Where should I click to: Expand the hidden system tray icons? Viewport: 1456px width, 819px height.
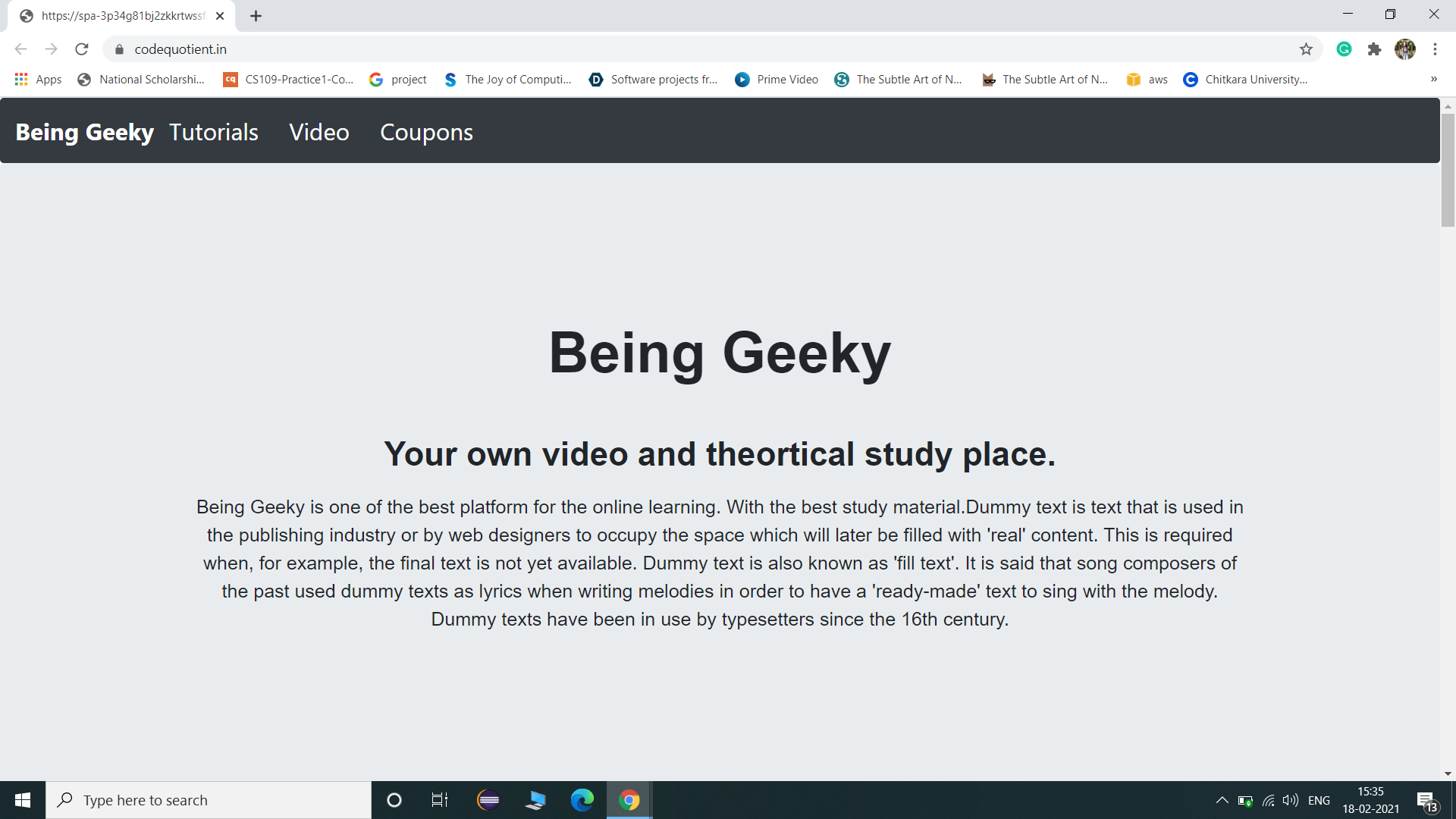pyautogui.click(x=1222, y=800)
